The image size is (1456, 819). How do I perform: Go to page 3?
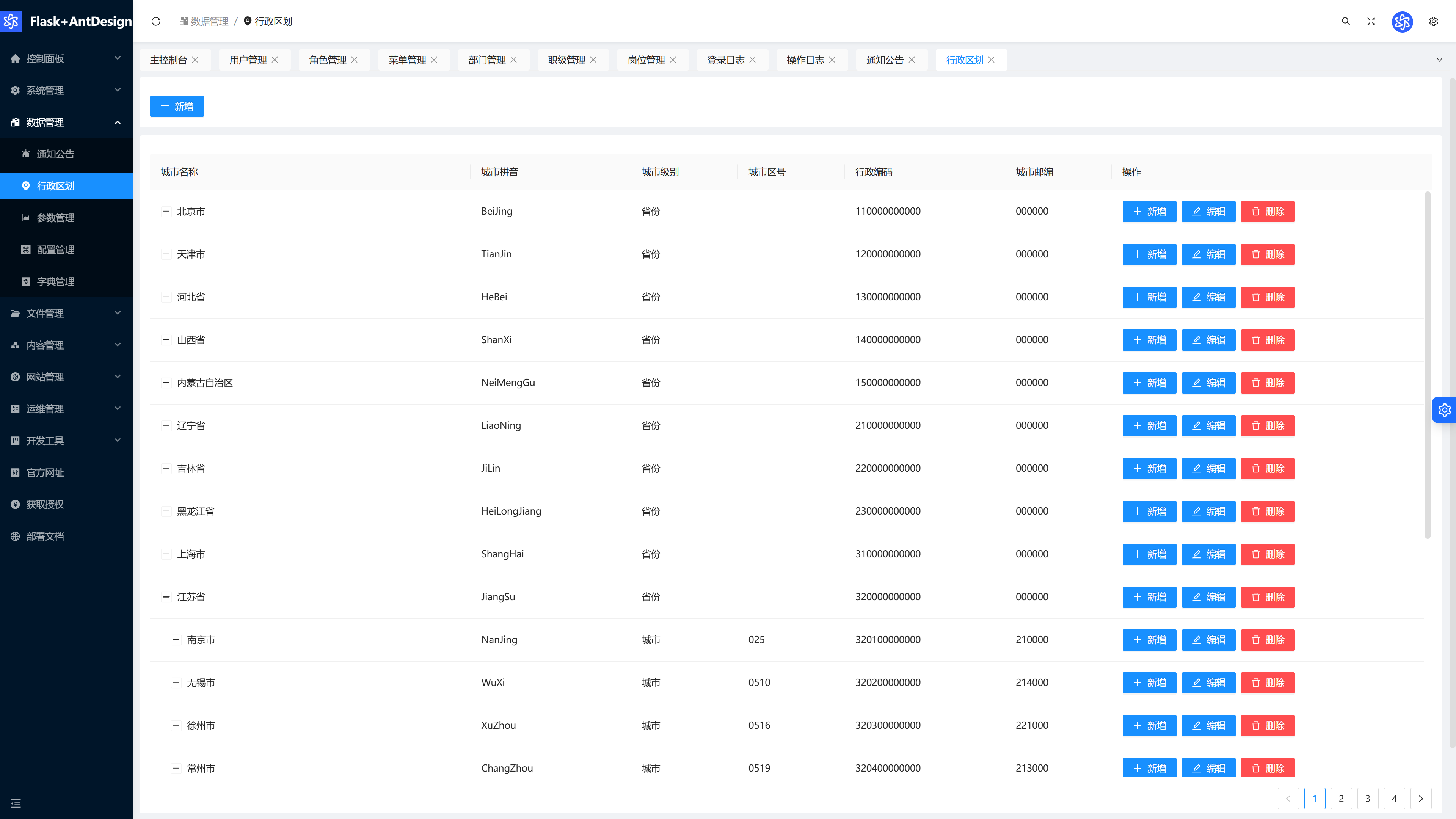[x=1368, y=799]
